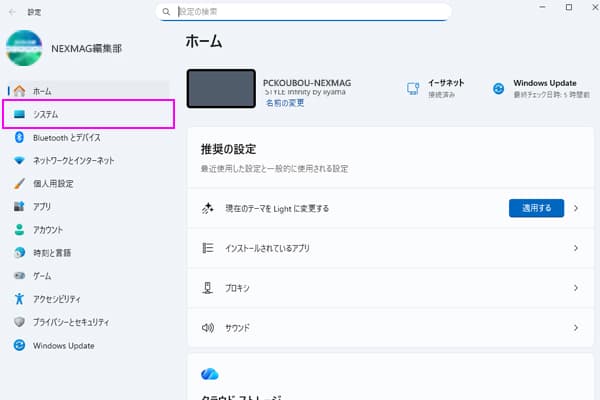600x400 pixels.
Task: Click the インストールされているアプリ text
Action: coord(267,248)
